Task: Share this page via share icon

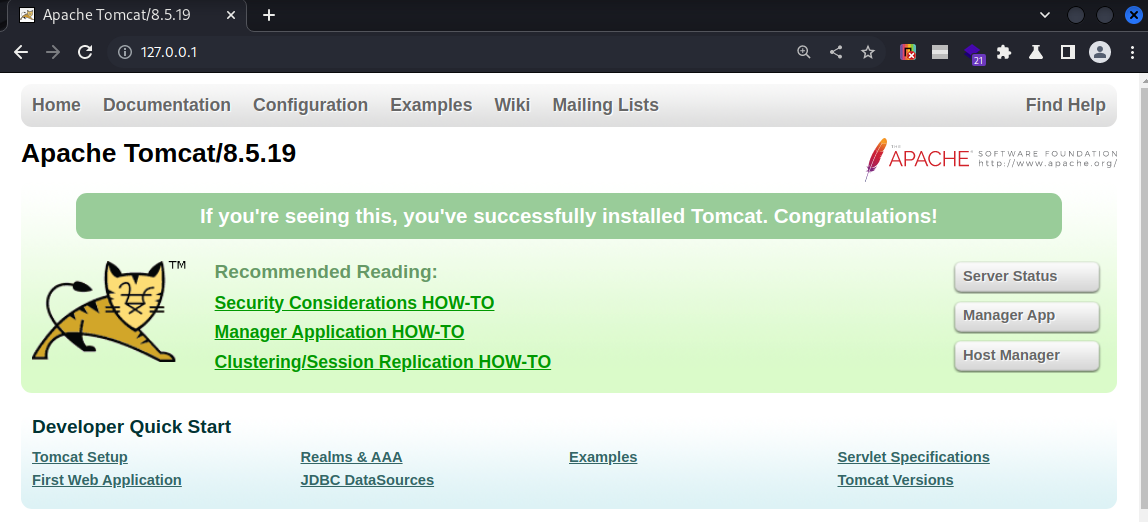Action: tap(835, 52)
